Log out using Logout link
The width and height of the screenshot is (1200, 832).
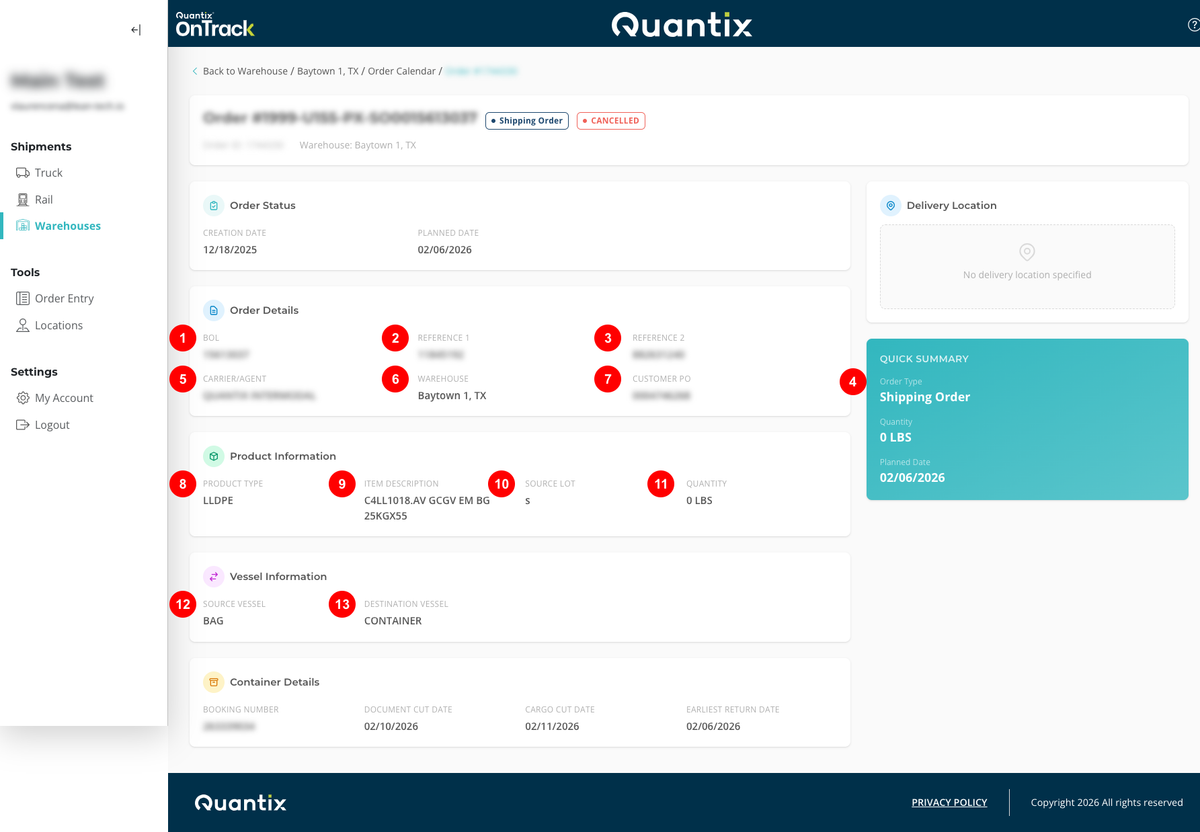coord(52,425)
